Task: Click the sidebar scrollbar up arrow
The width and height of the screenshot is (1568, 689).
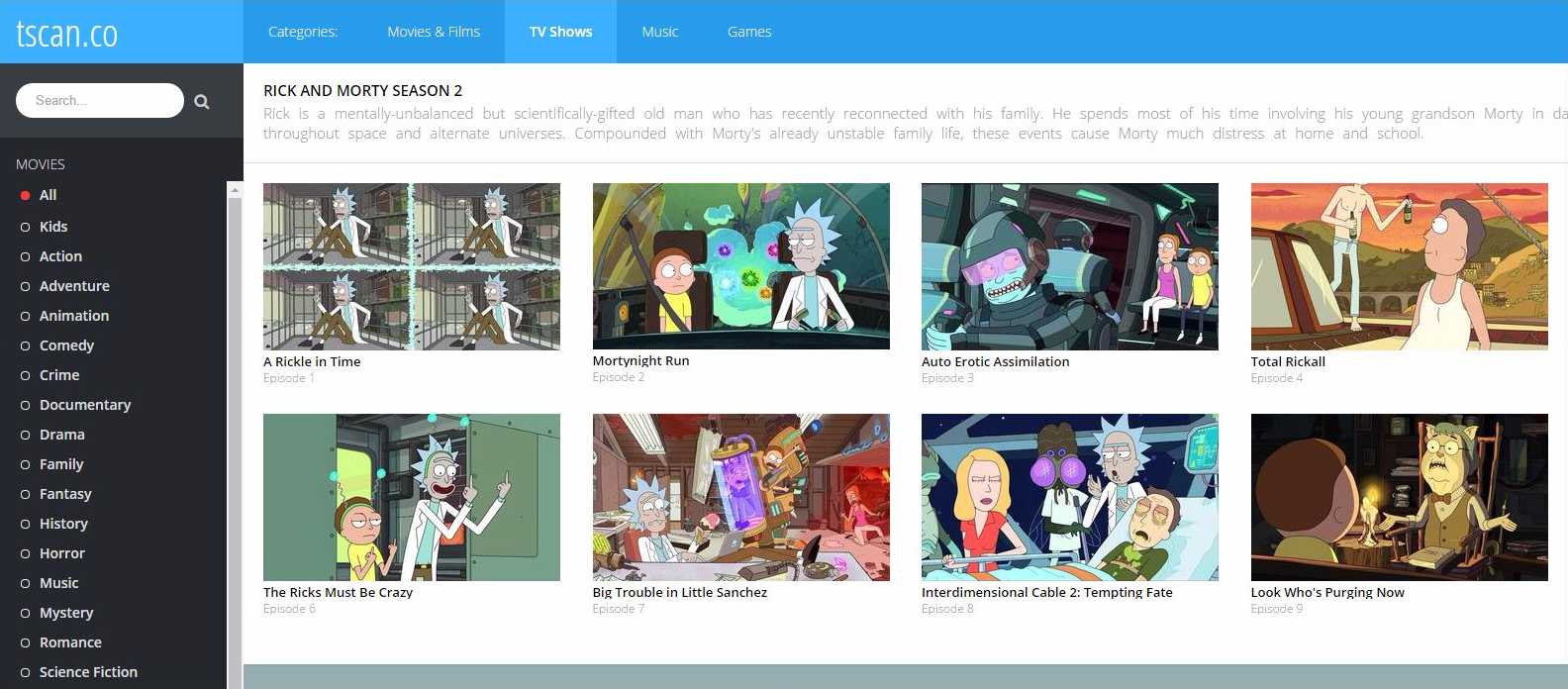Action: tap(235, 189)
